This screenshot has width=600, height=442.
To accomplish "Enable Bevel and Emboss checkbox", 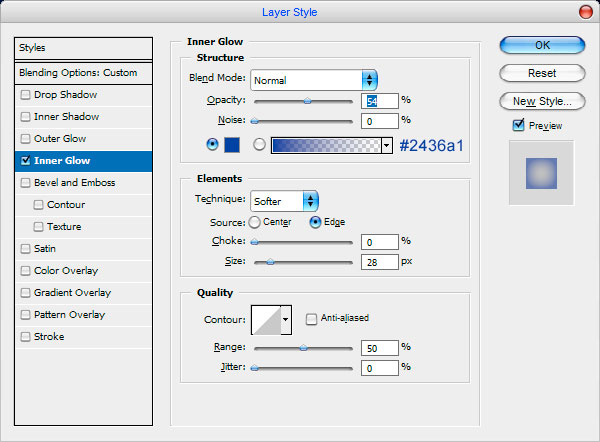I will (25, 183).
